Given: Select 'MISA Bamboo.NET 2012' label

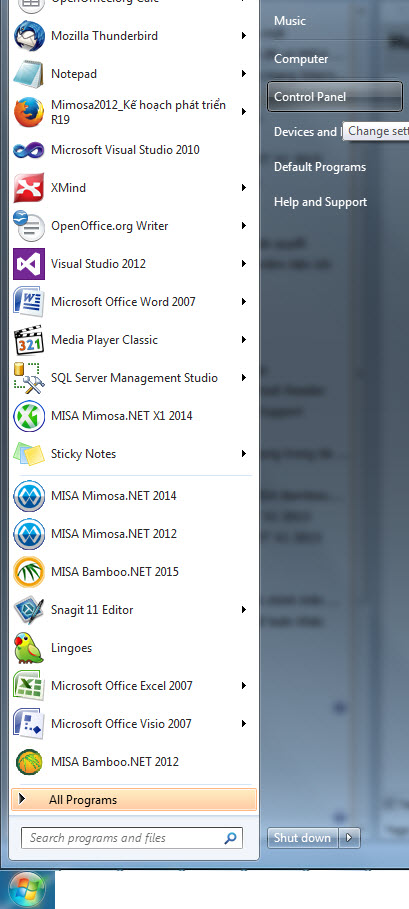Looking at the screenshot, I should pos(115,762).
